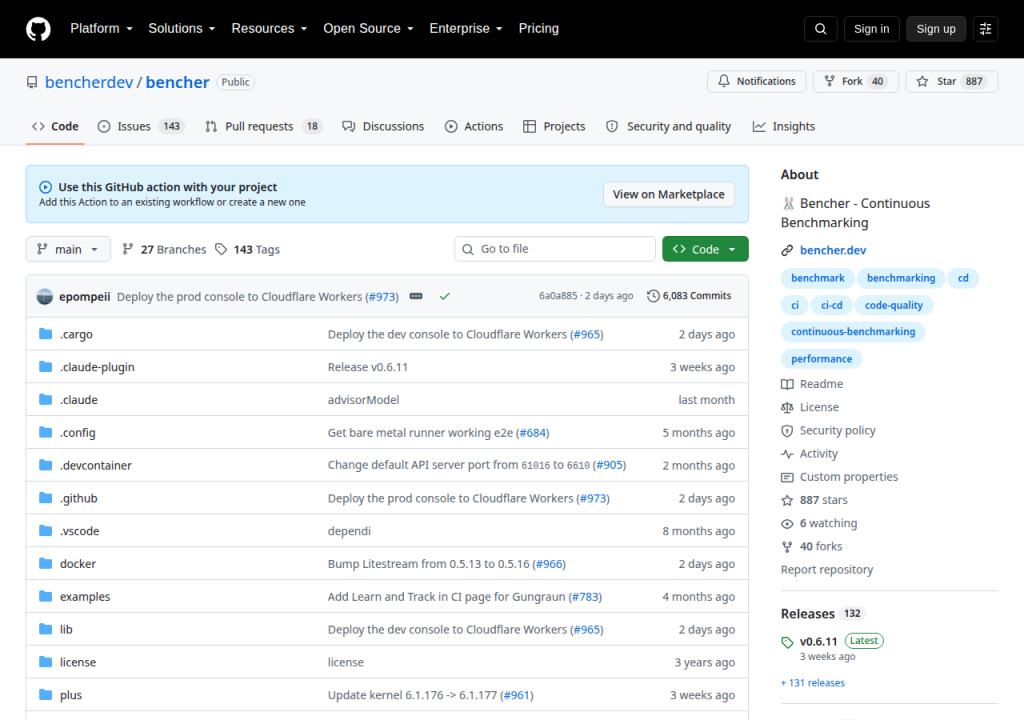Open the bencherdev owner link
Image resolution: width=1024 pixels, height=720 pixels.
(89, 82)
